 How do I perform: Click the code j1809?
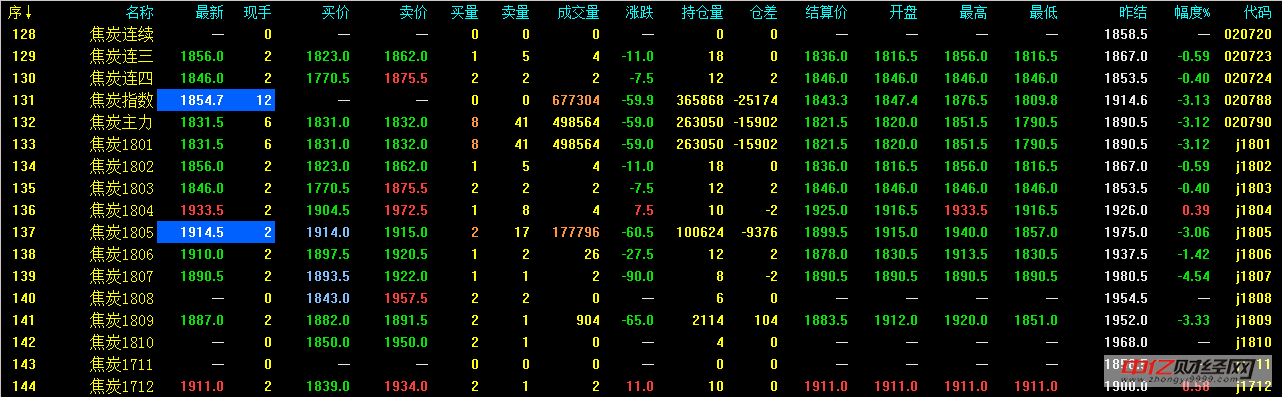(1254, 320)
